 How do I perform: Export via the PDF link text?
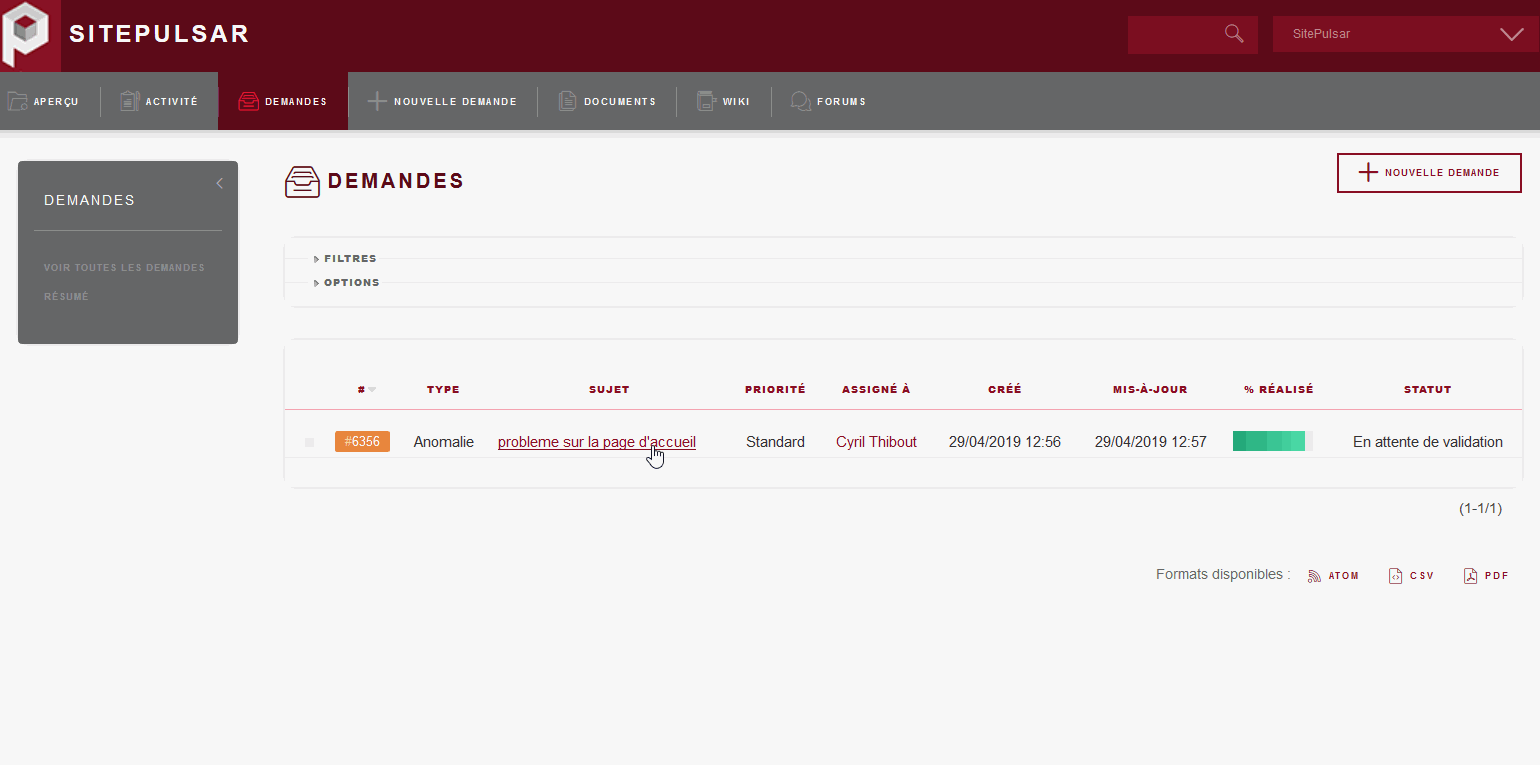1497,576
